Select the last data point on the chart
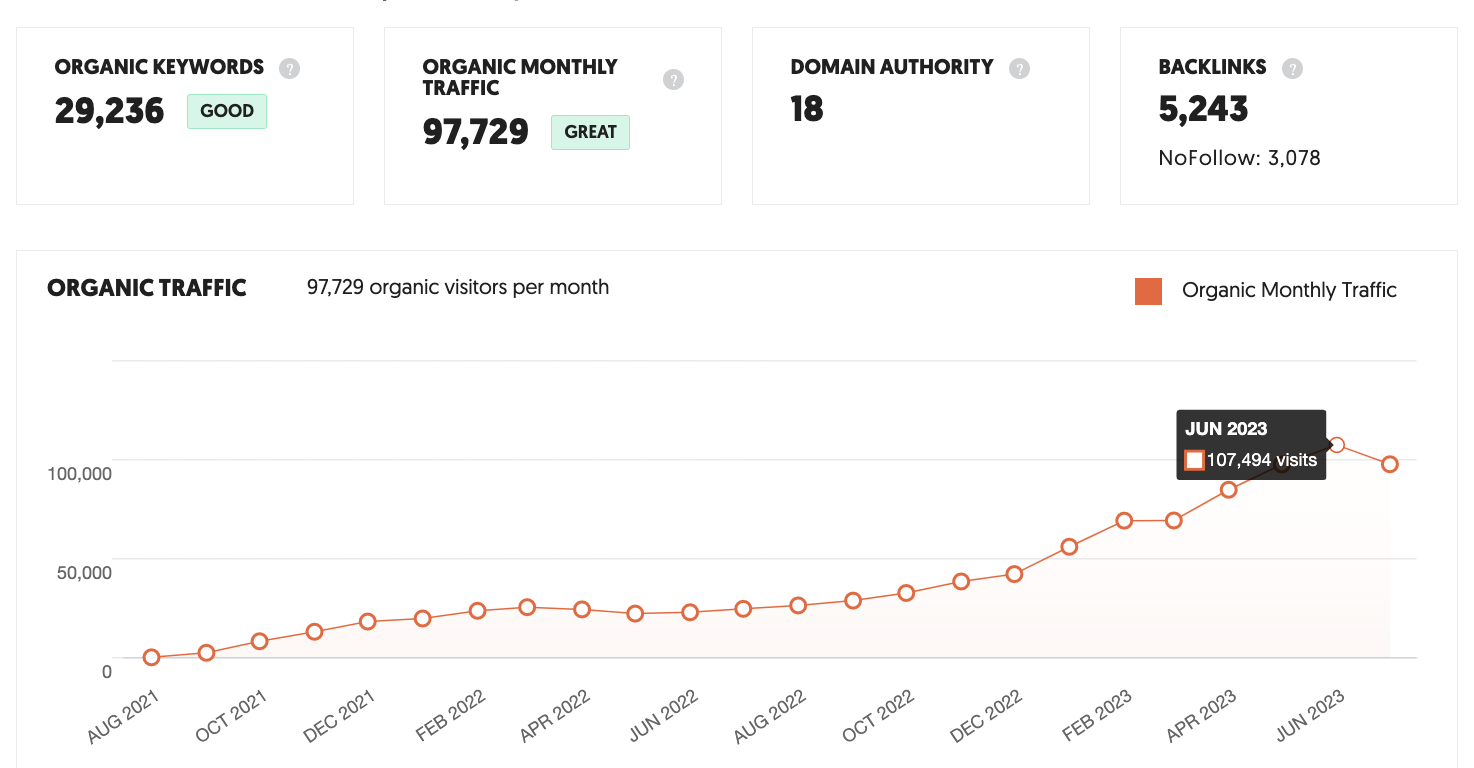The height and width of the screenshot is (768, 1474). [x=1390, y=464]
